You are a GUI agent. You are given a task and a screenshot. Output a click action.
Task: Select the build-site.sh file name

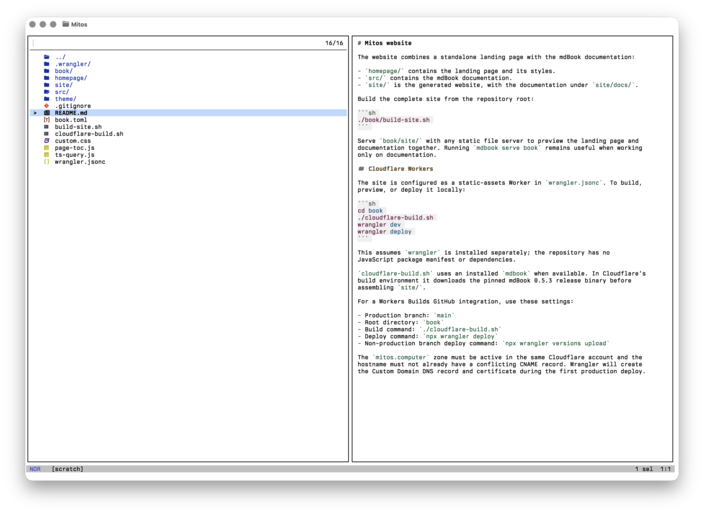[78, 127]
